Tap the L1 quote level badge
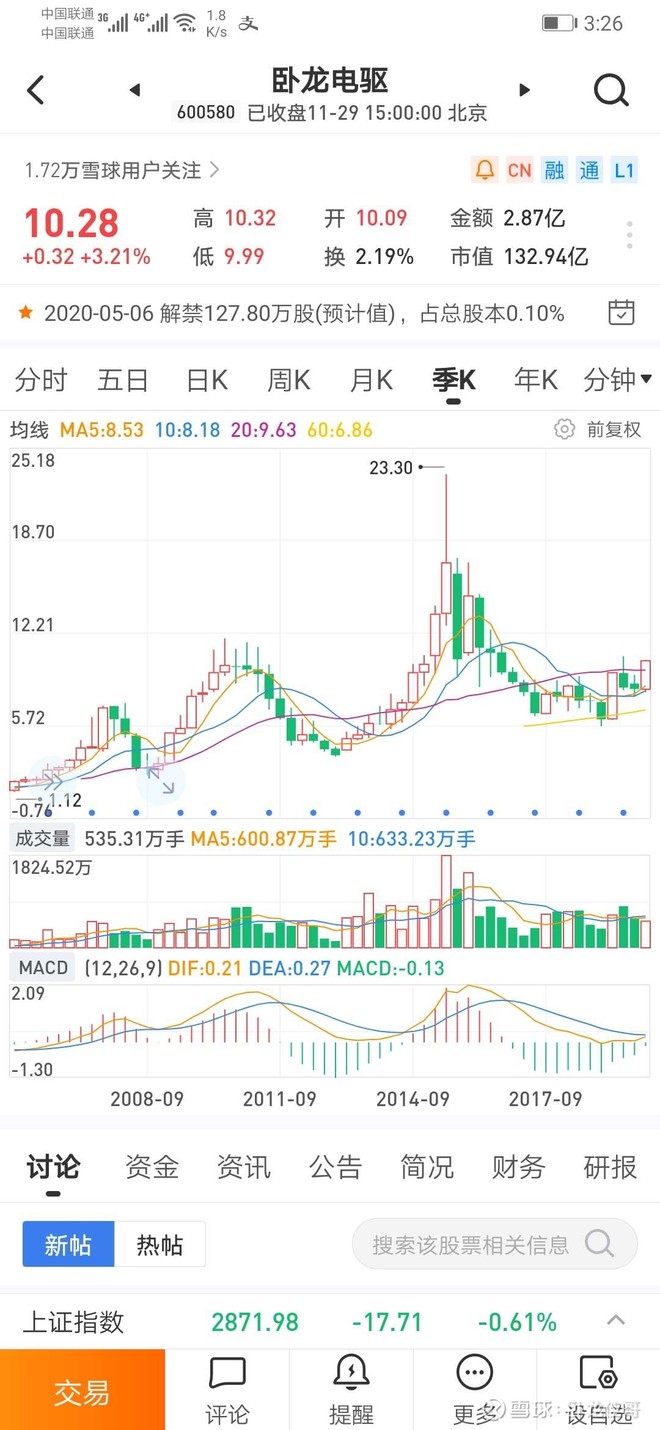660x1430 pixels. [x=624, y=170]
